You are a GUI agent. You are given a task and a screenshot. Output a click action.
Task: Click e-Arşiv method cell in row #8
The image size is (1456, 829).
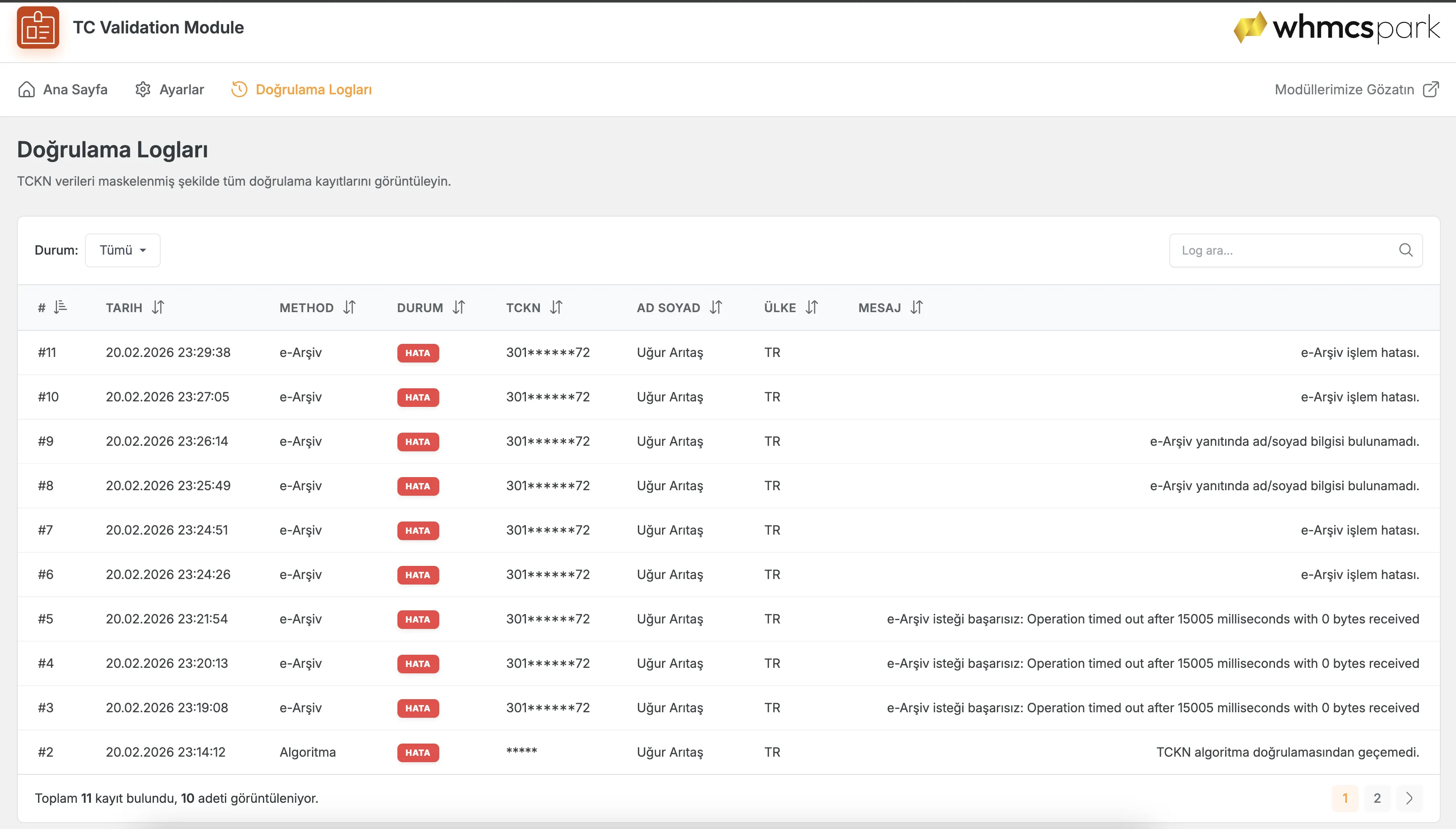coord(301,486)
